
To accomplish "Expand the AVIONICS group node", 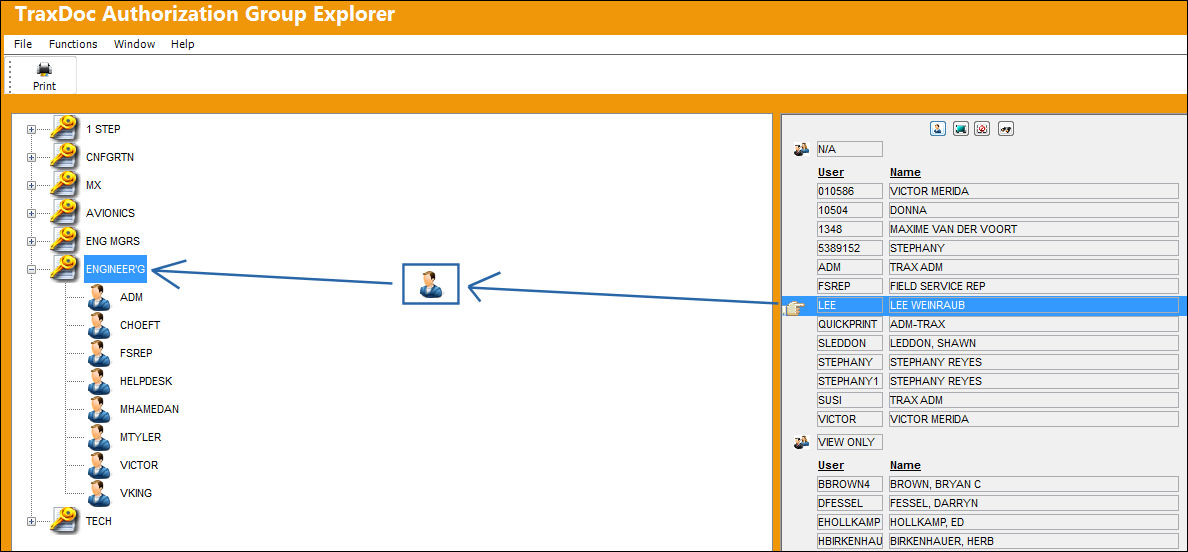I will (31, 214).
